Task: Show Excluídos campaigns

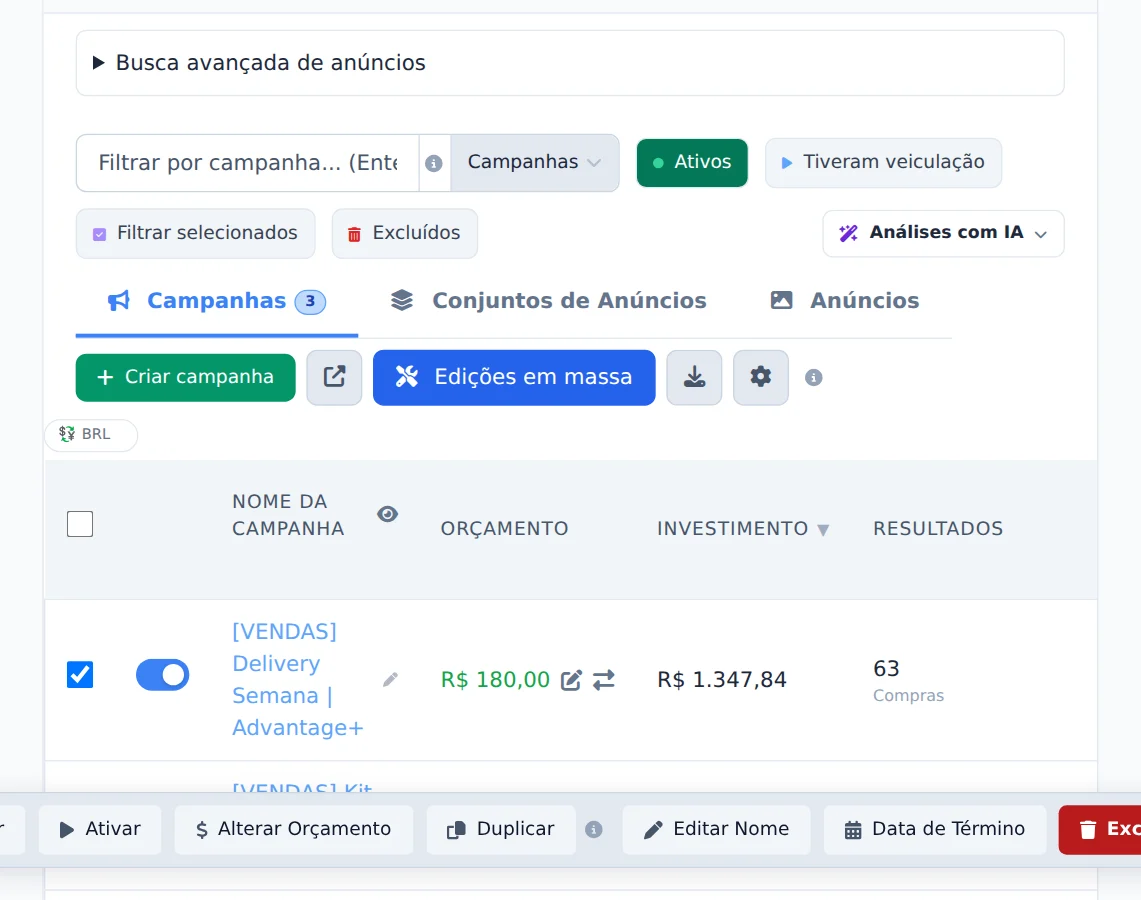Action: coord(405,233)
